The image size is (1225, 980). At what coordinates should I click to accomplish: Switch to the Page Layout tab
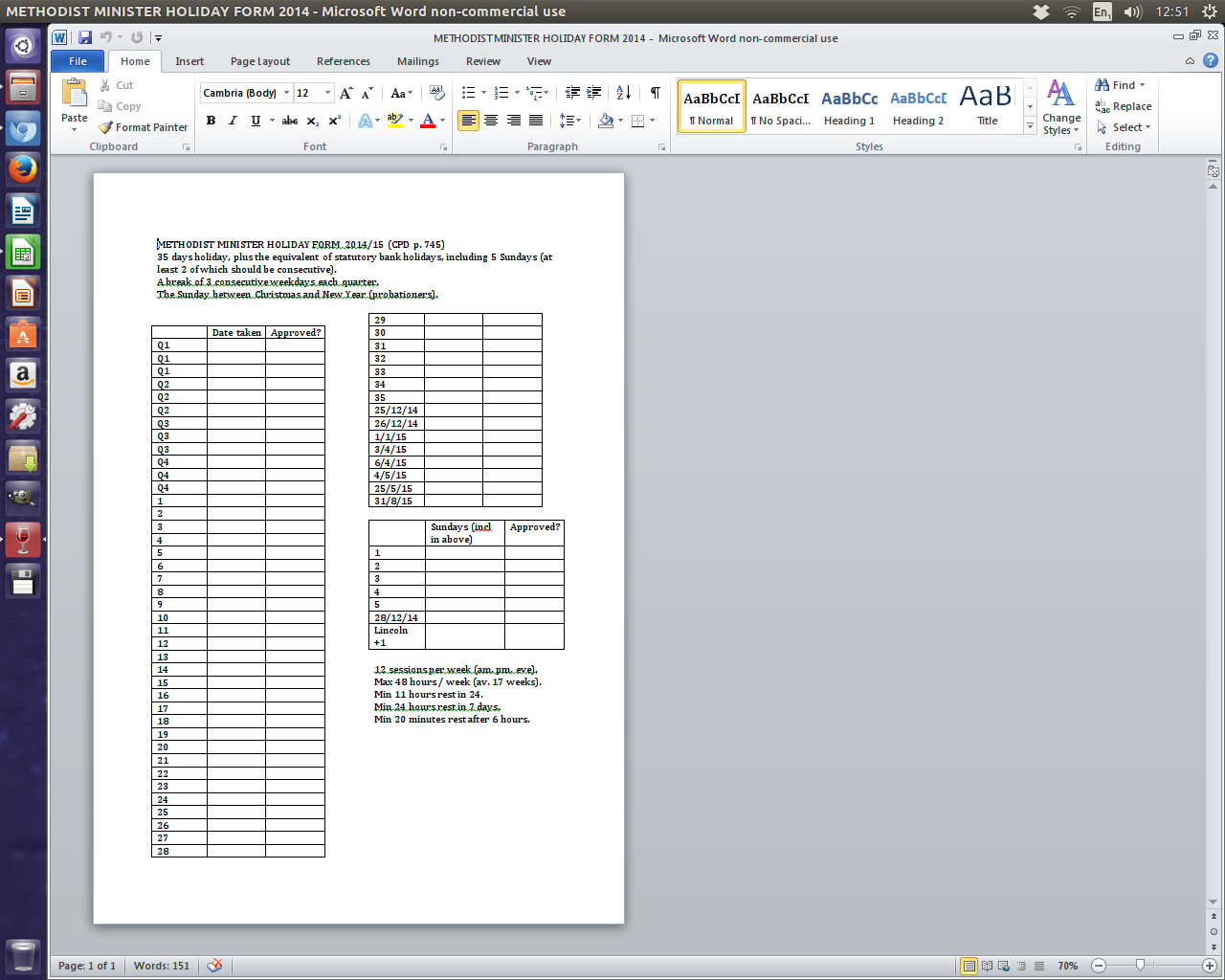tap(260, 61)
